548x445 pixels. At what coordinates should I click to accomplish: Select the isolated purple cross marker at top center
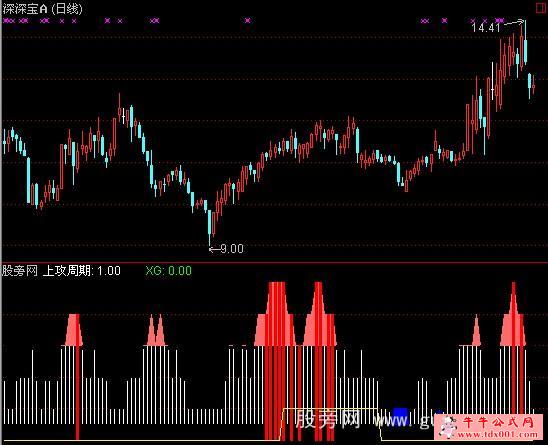(247, 21)
